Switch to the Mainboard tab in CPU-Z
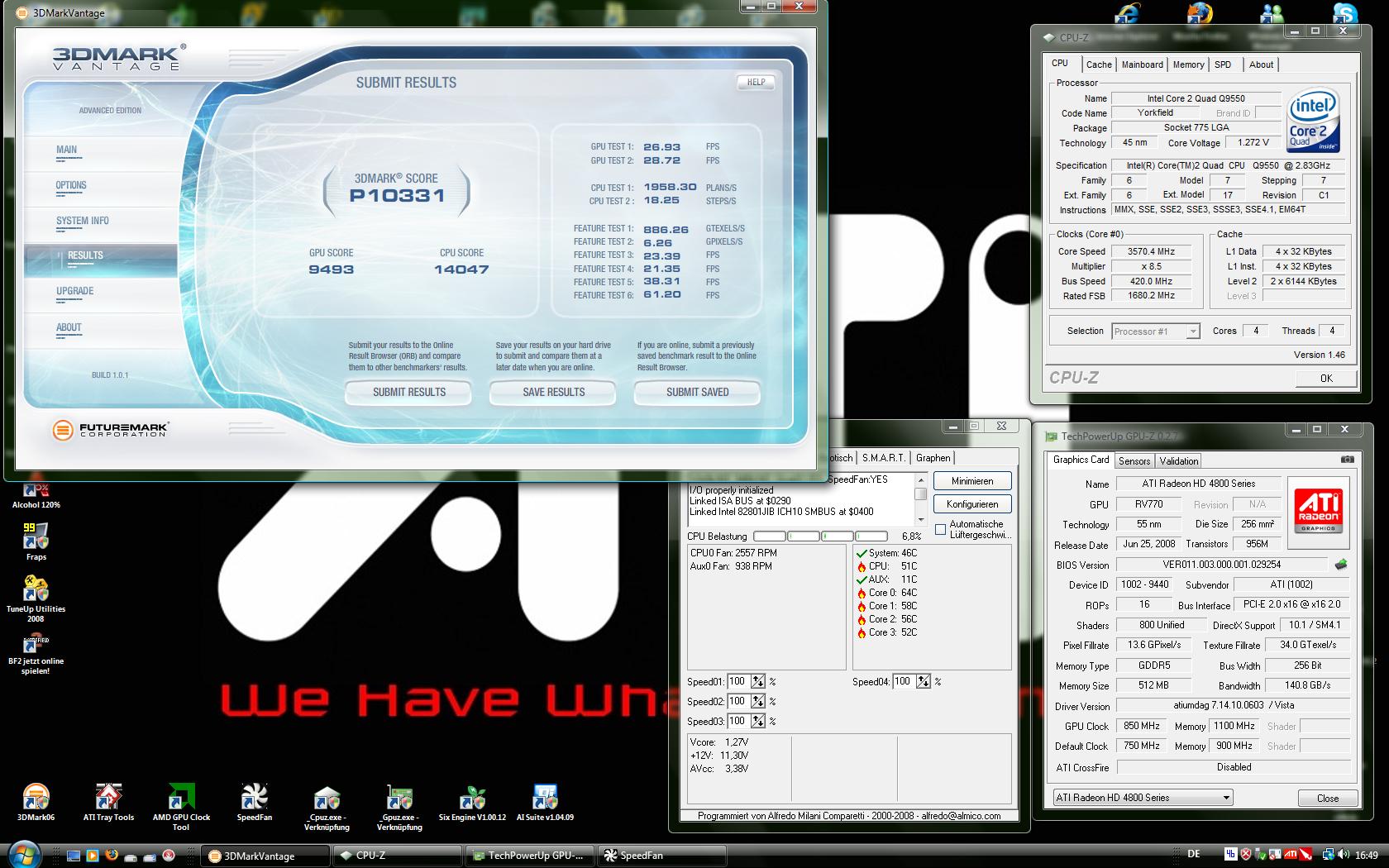 1142,64
